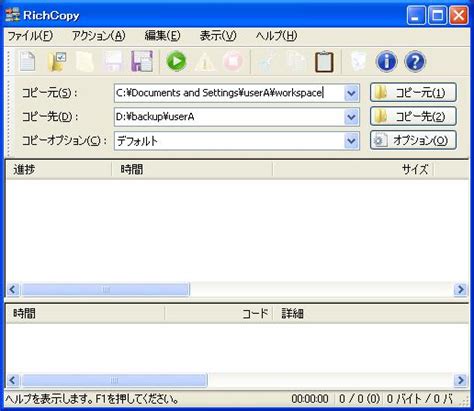Click the 進捗 column header
The image size is (474, 411).
point(59,170)
